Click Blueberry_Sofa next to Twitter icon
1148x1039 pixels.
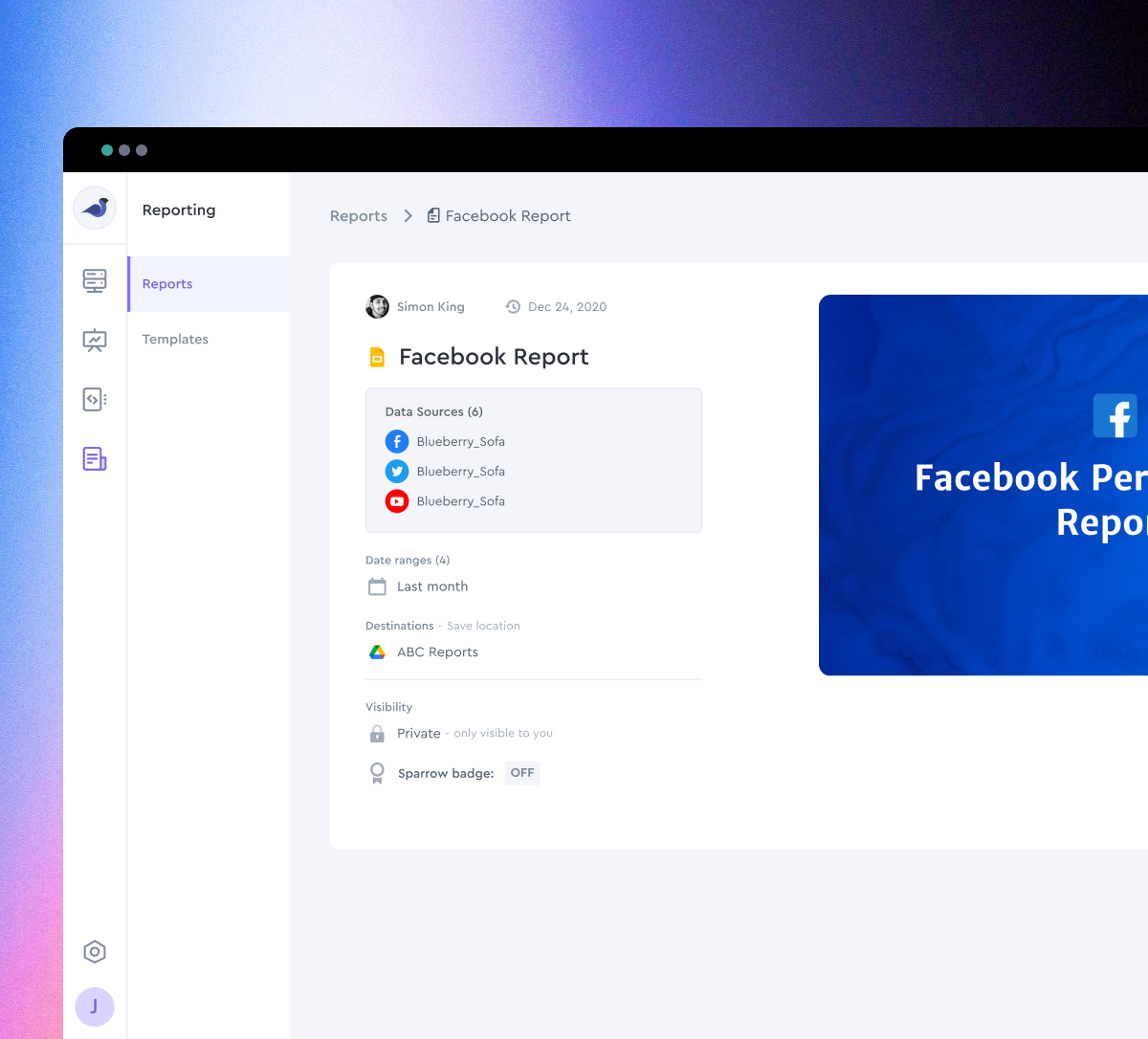pyautogui.click(x=461, y=472)
